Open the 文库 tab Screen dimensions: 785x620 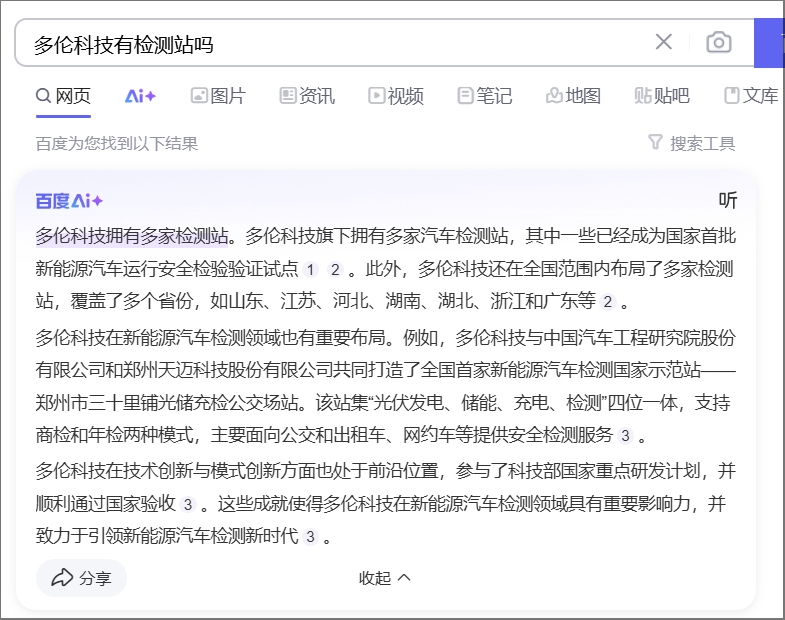click(x=751, y=96)
